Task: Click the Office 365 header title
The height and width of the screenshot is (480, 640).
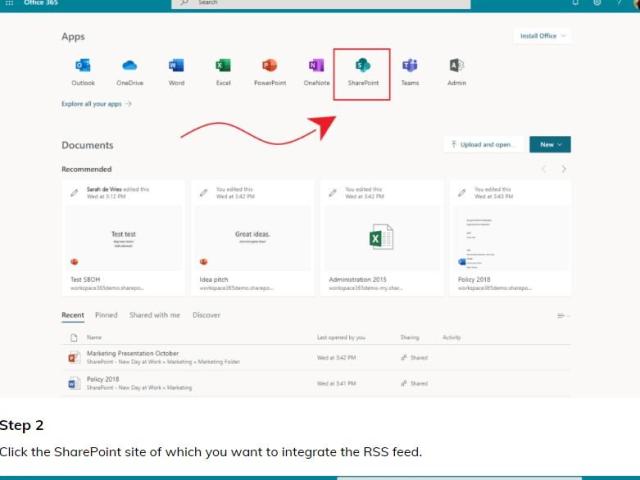Action: [x=41, y=3]
